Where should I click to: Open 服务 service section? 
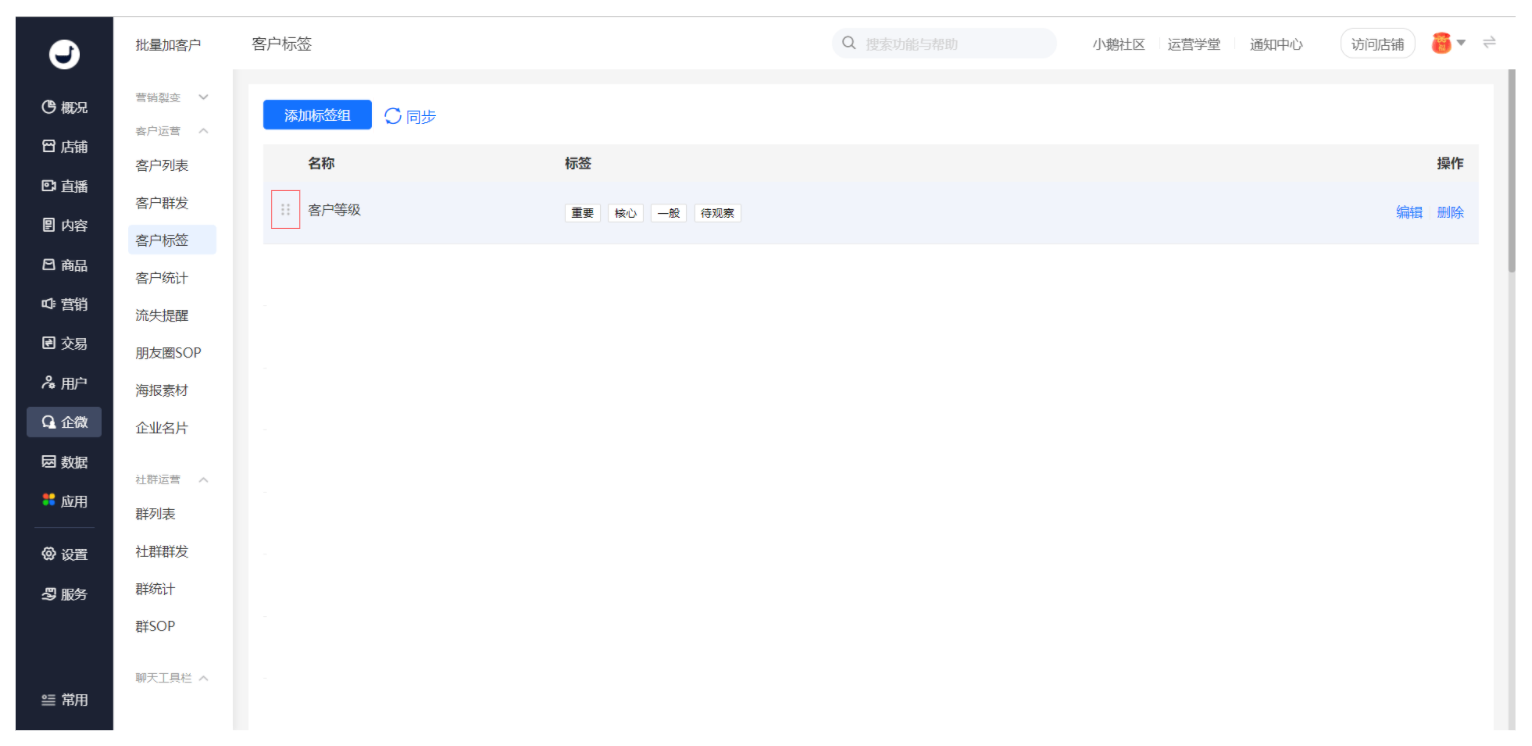(x=64, y=595)
